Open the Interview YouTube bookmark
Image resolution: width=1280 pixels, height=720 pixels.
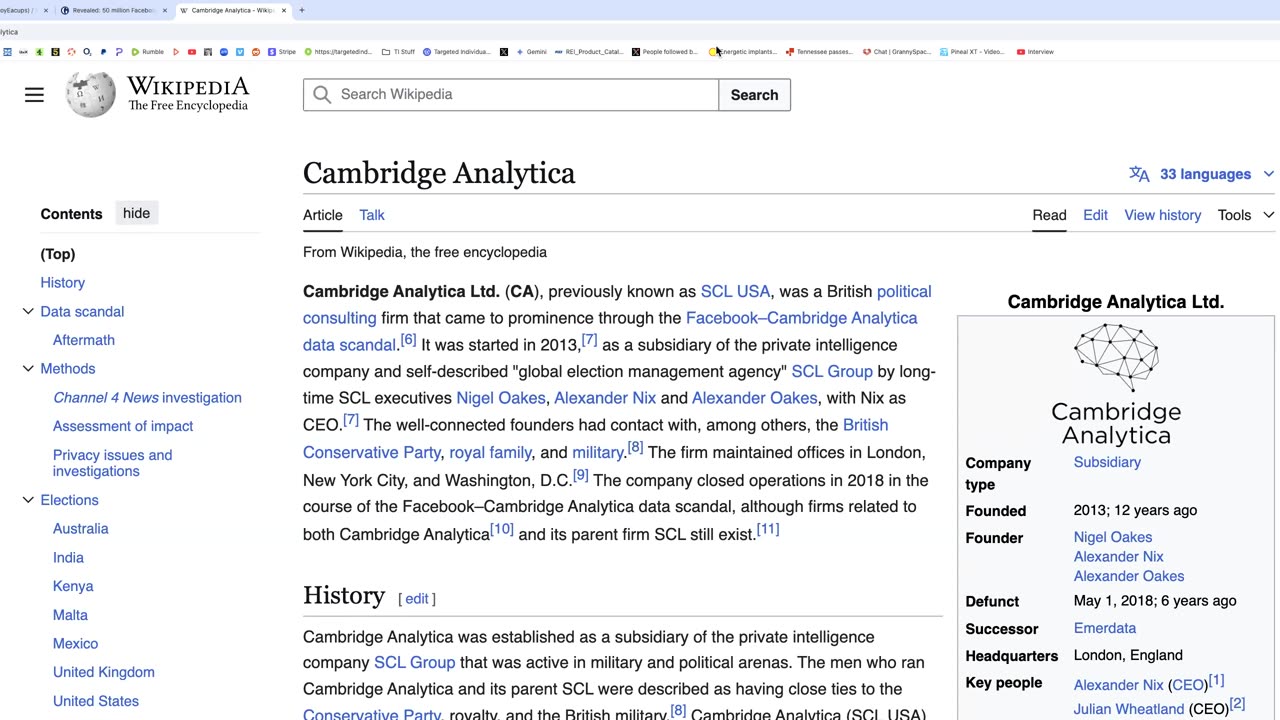[1035, 52]
